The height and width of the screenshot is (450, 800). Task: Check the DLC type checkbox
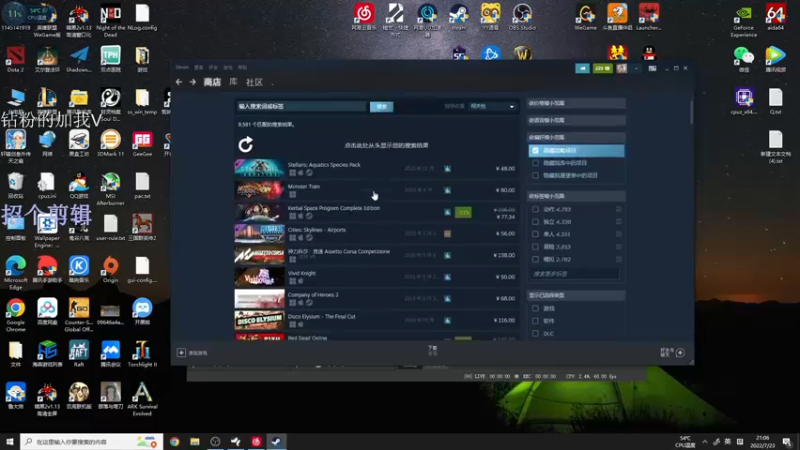(x=535, y=334)
